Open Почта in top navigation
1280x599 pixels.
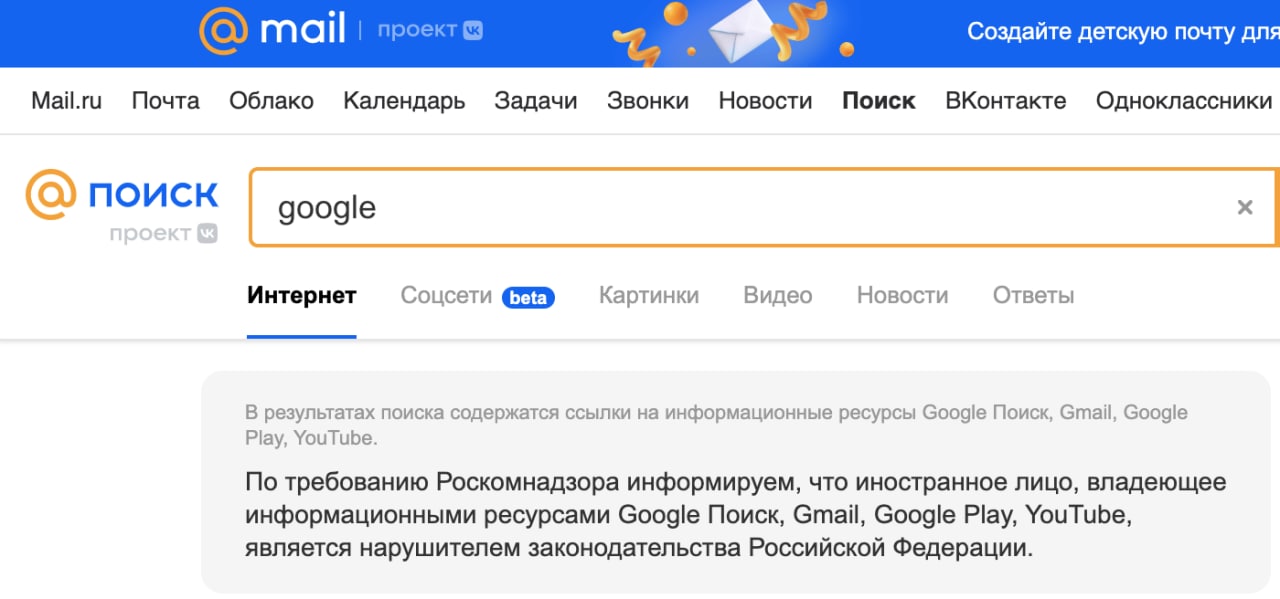pos(165,101)
